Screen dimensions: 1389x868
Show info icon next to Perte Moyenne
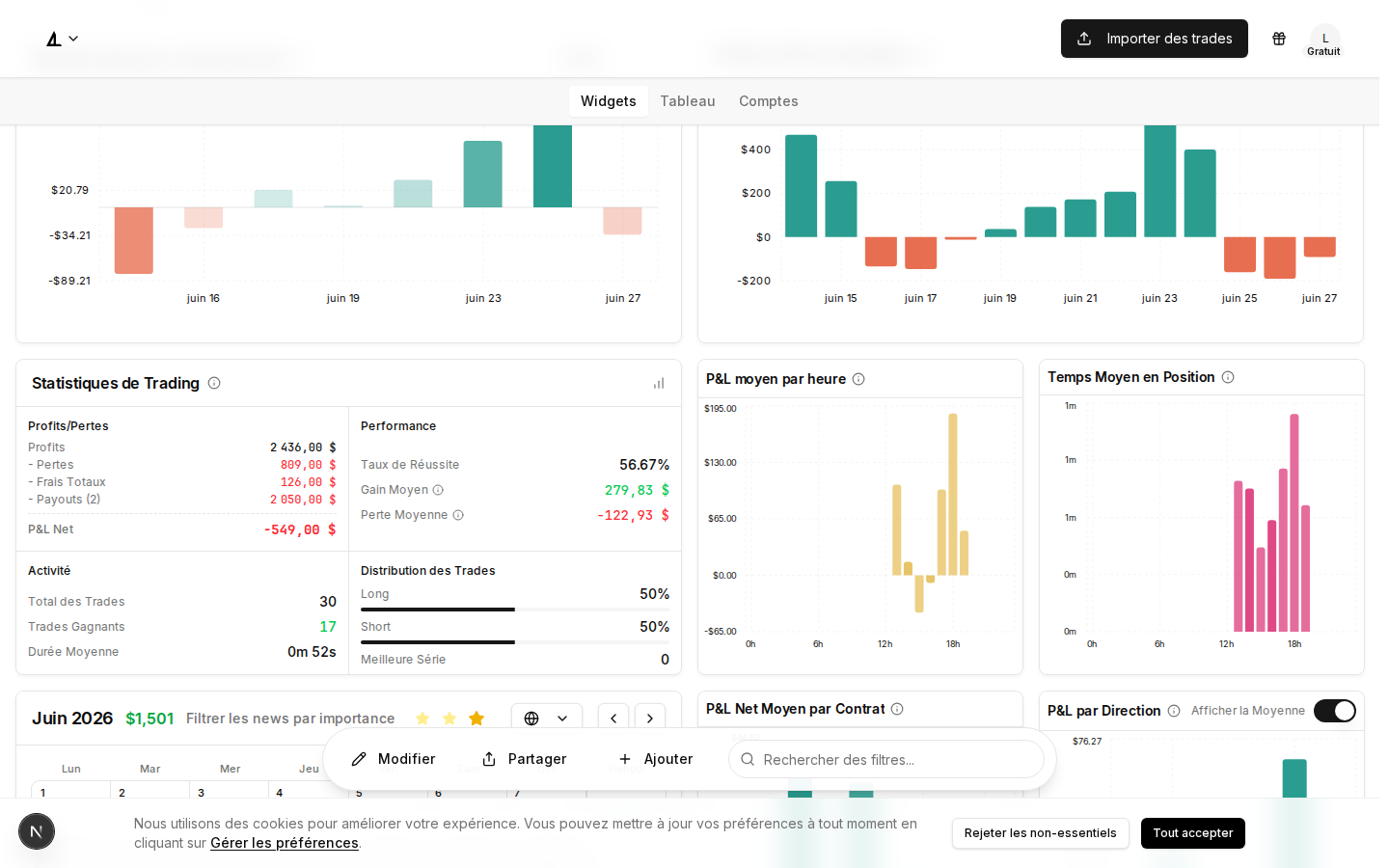click(x=458, y=515)
